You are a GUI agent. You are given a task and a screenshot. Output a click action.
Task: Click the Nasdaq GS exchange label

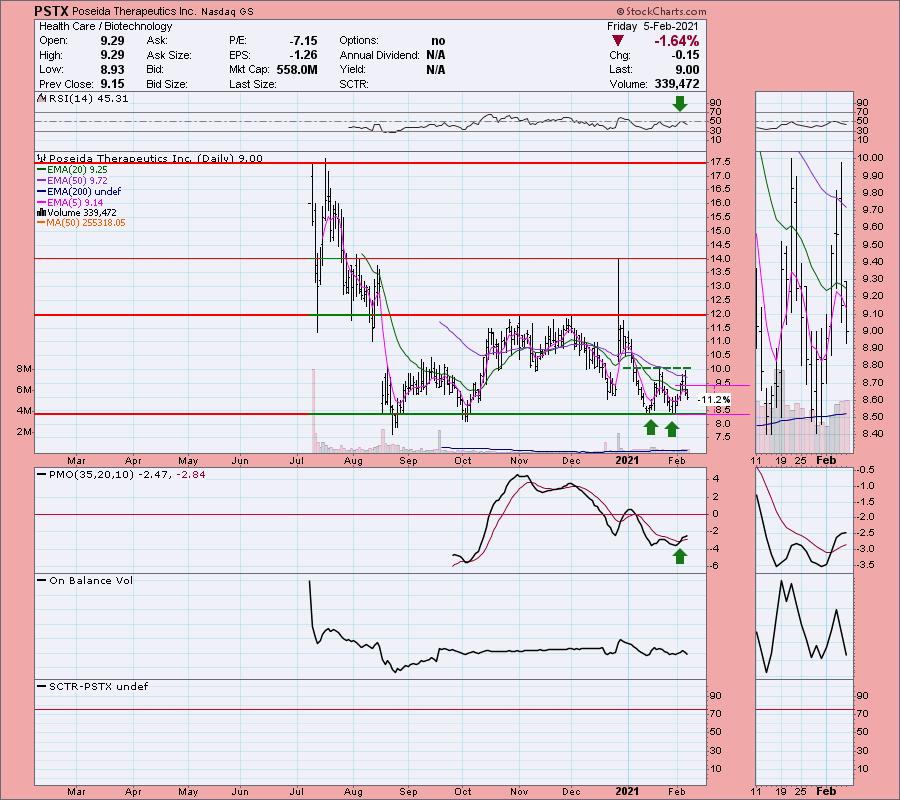click(227, 11)
